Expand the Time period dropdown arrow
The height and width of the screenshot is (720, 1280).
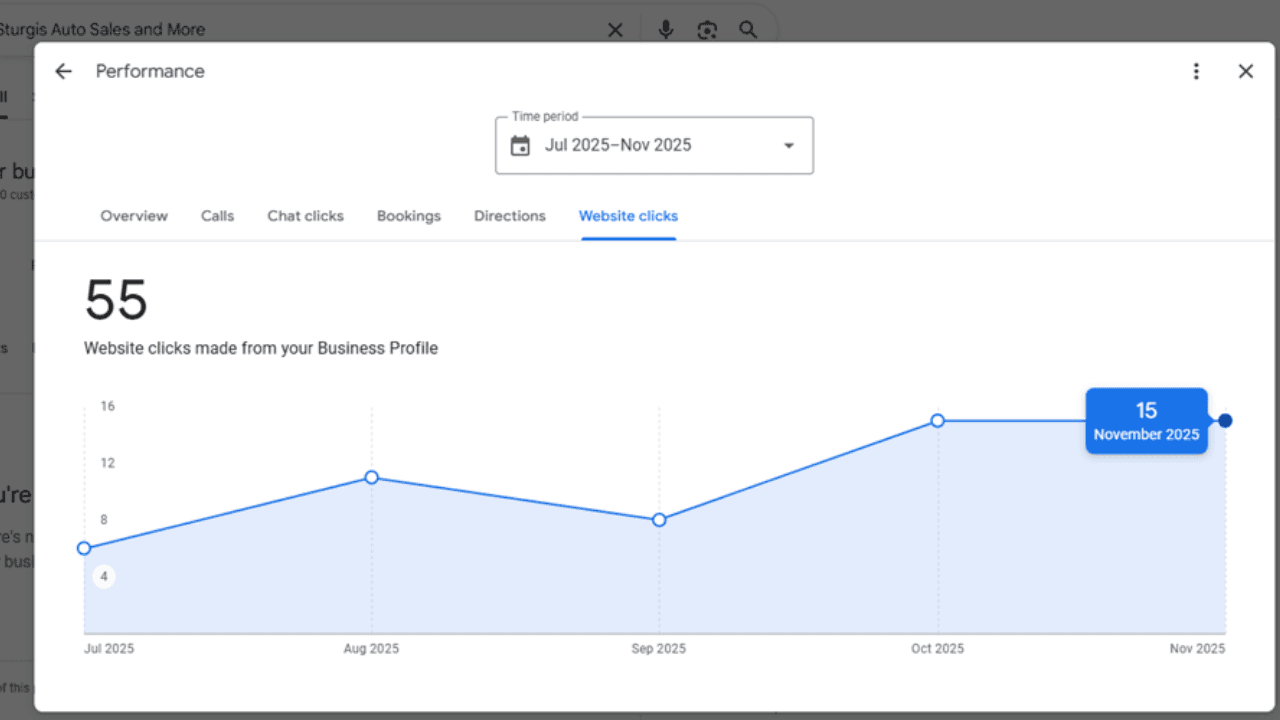pyautogui.click(x=788, y=146)
